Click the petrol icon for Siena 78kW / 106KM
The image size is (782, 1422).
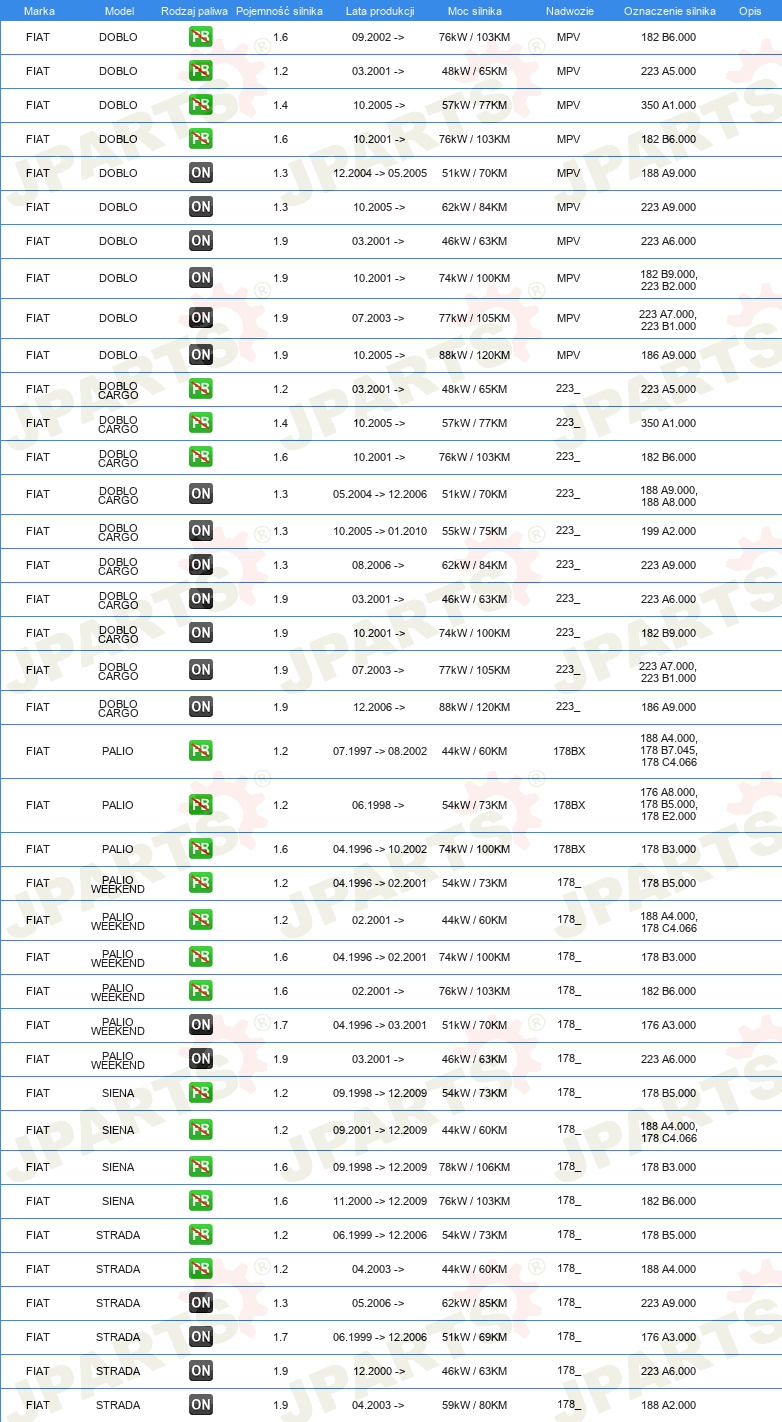tap(201, 1167)
